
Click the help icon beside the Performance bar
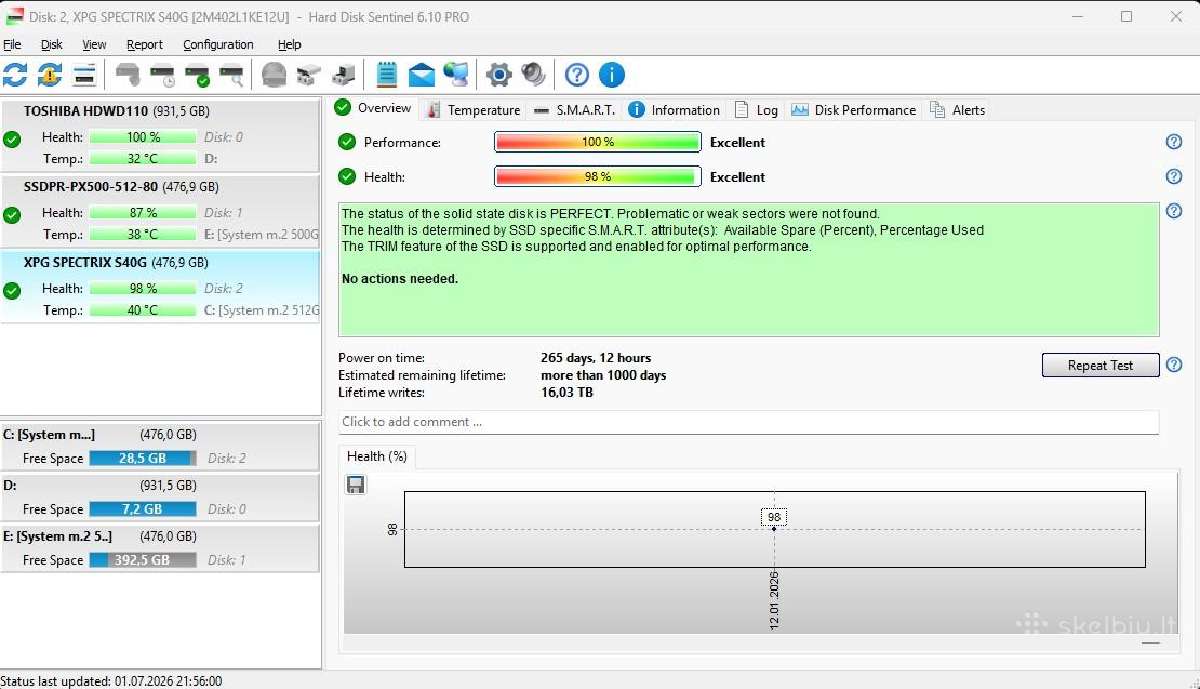1174,142
